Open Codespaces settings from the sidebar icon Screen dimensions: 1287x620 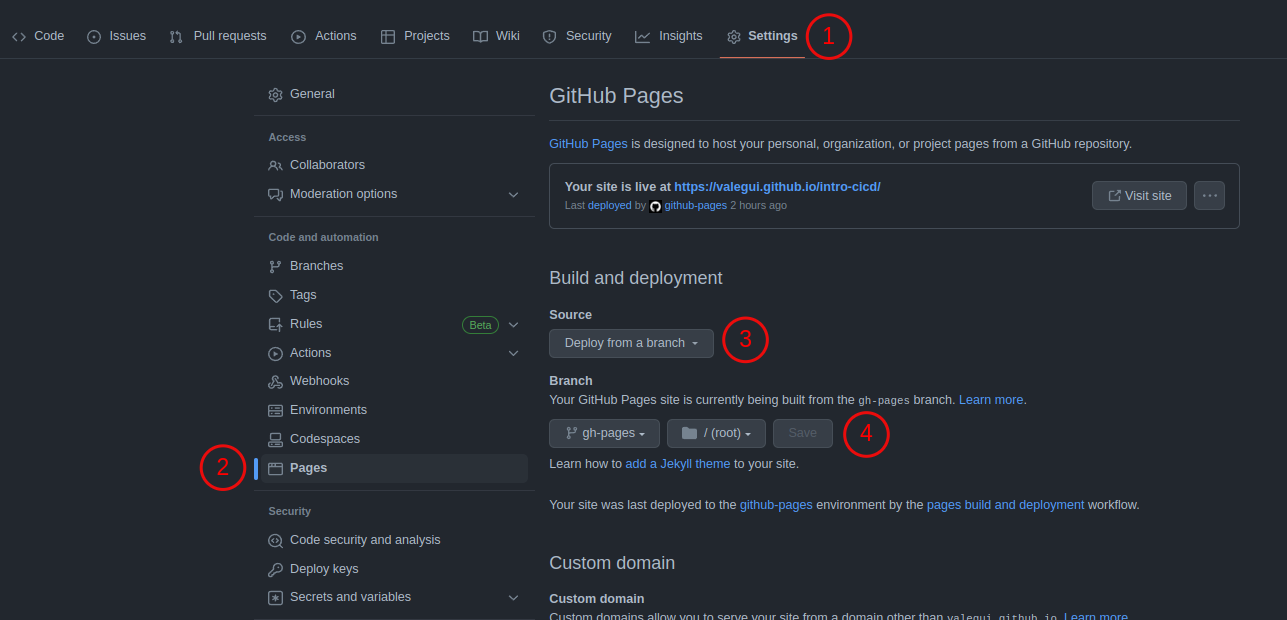275,439
